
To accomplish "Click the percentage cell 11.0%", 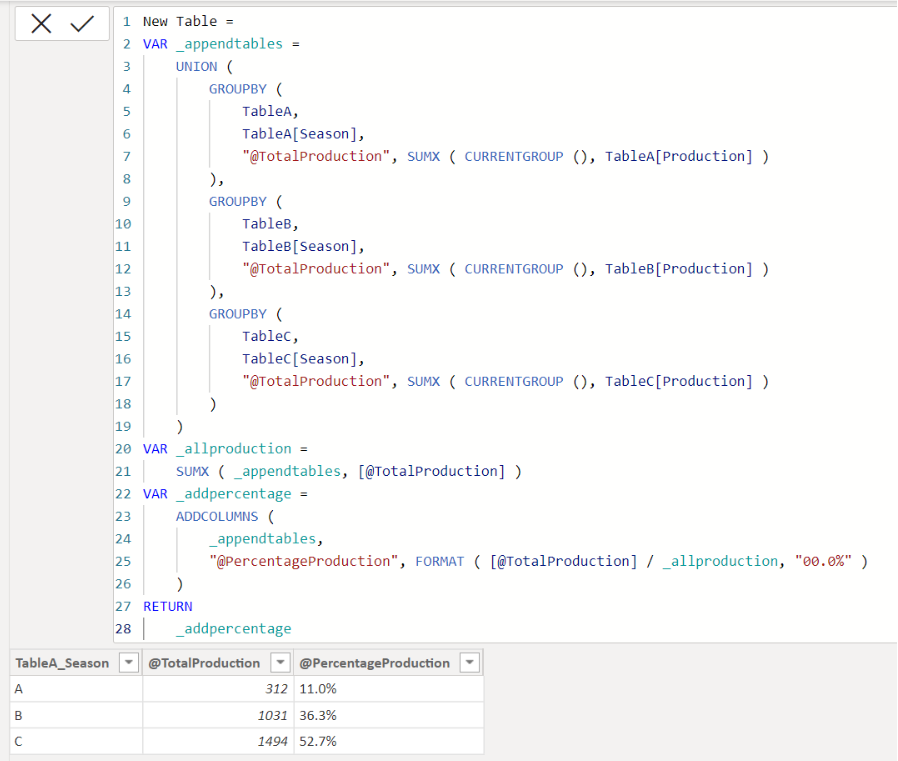I will tap(389, 689).
